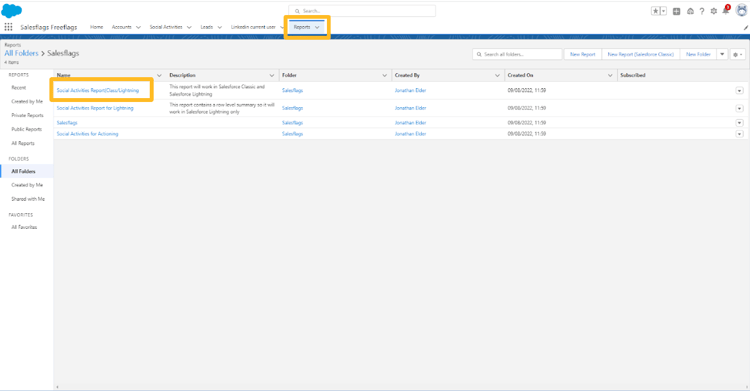Open the user profile avatar
Image resolution: width=750 pixels, height=391 pixels.
(x=741, y=11)
